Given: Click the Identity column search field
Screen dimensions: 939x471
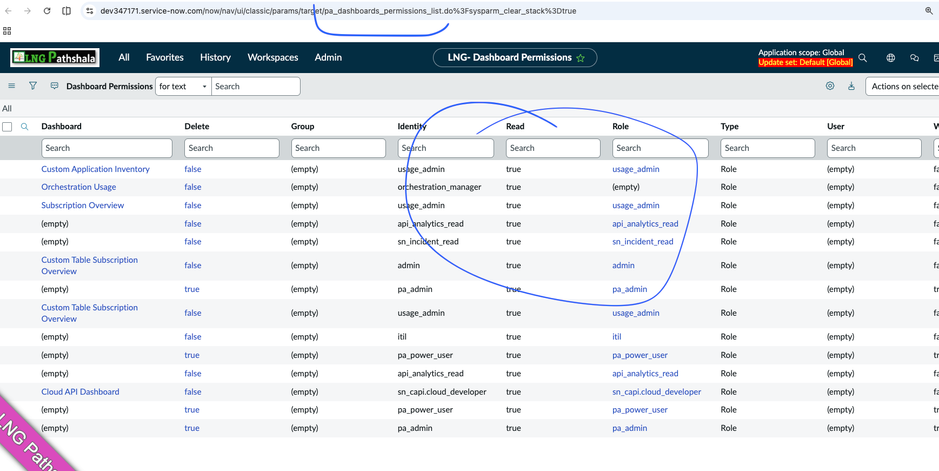Looking at the screenshot, I should 445,148.
